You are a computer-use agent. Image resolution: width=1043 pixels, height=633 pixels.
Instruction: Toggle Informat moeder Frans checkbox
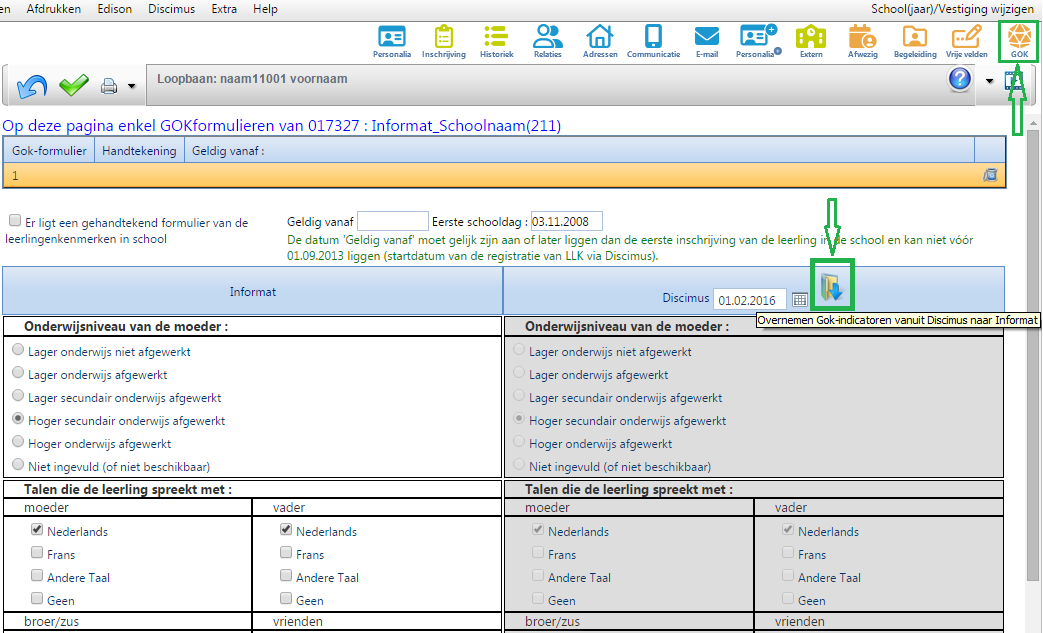pos(37,553)
